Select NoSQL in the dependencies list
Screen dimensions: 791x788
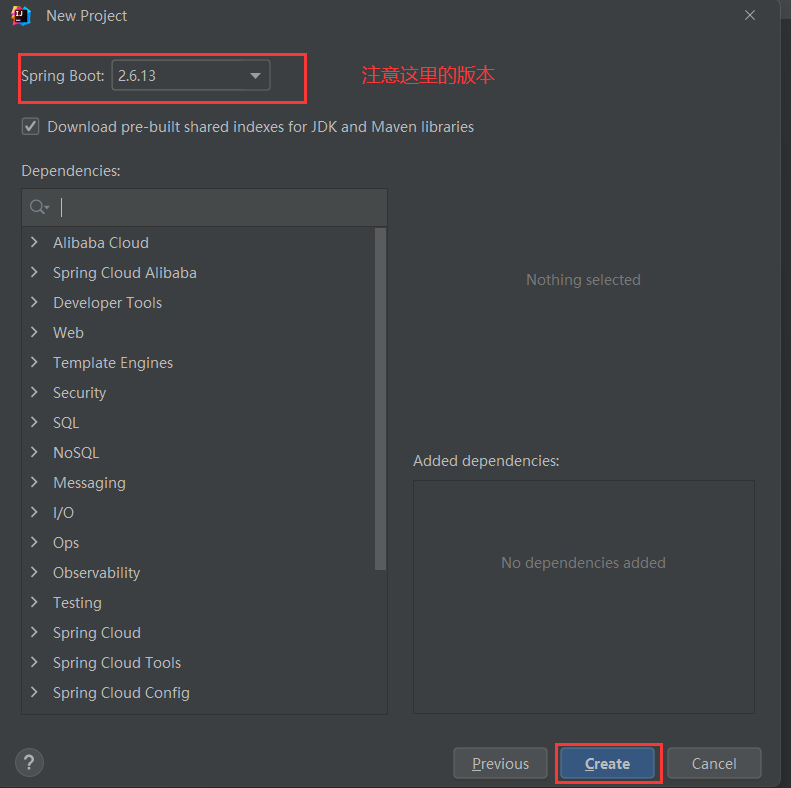[76, 453]
